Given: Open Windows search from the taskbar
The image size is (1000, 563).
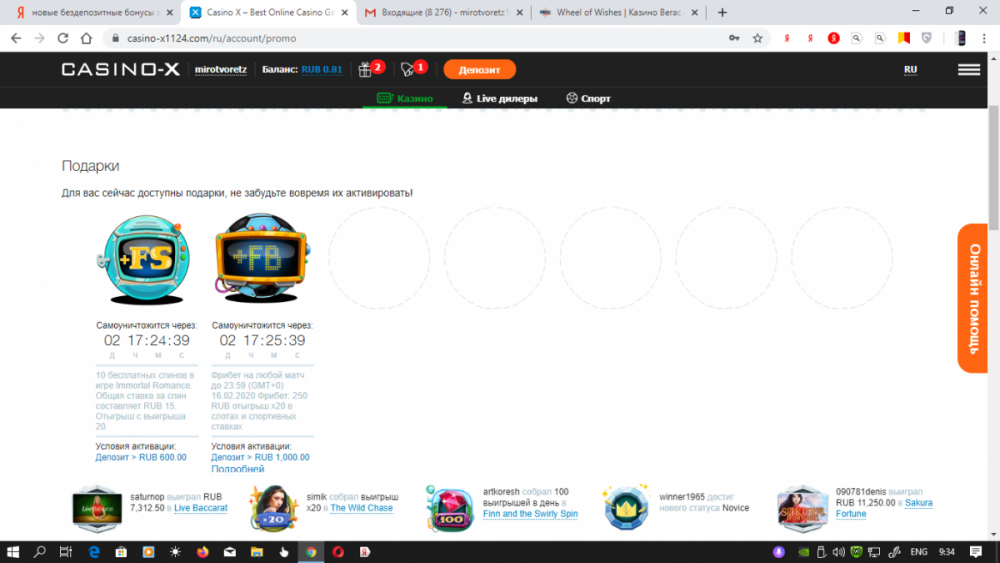Looking at the screenshot, I should (x=40, y=551).
